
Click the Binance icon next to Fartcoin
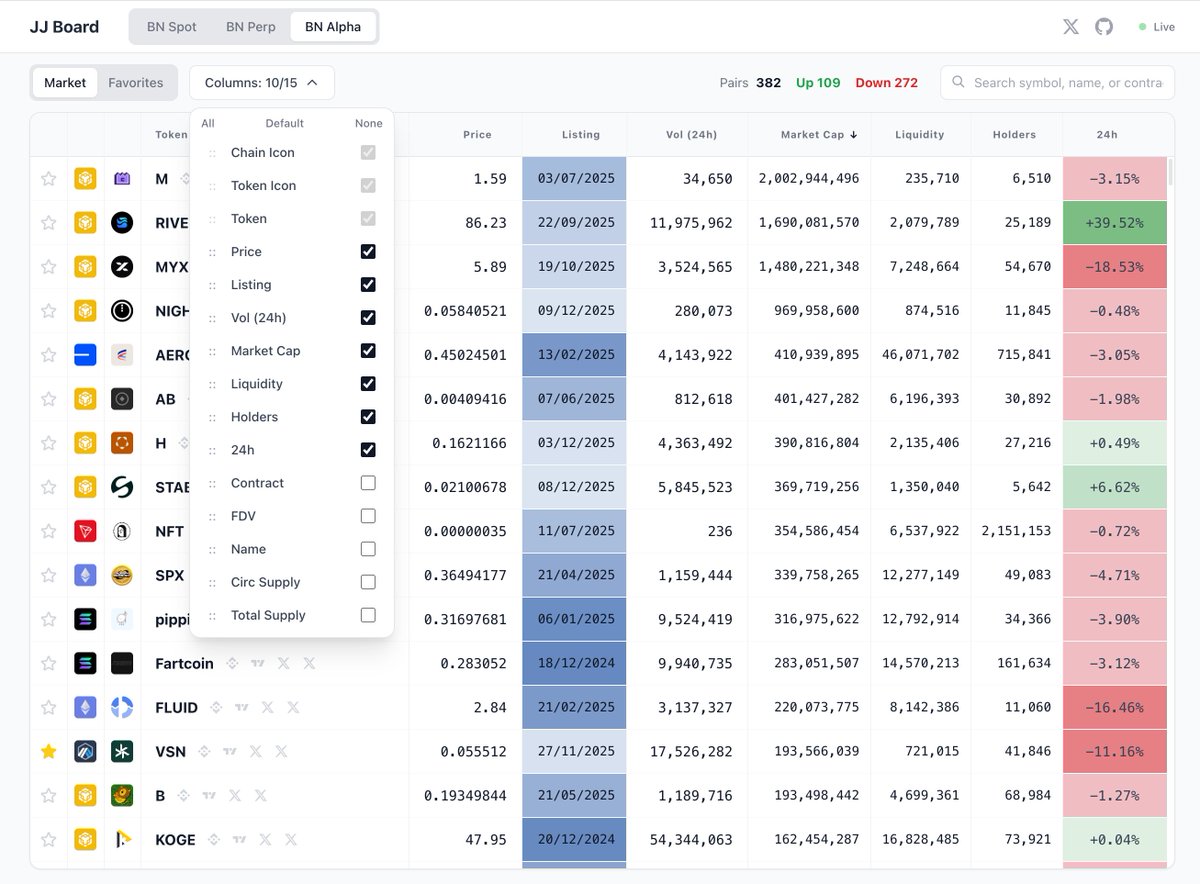pyautogui.click(x=232, y=663)
